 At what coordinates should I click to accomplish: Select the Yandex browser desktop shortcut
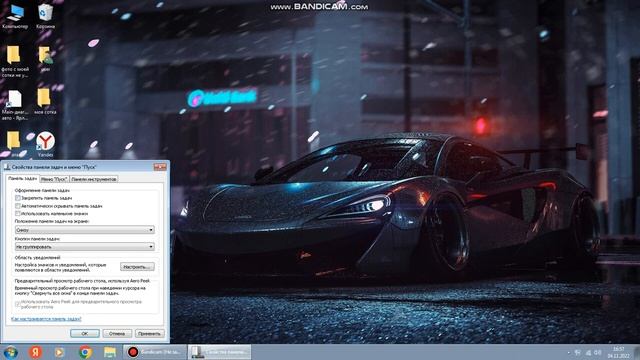click(45, 144)
